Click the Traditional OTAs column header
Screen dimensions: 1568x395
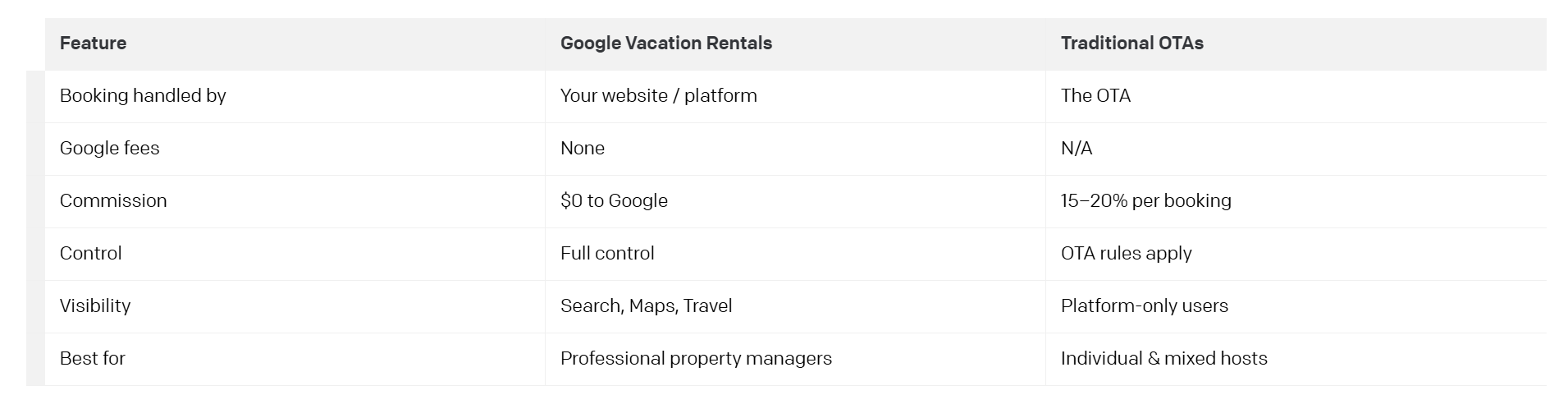[x=1131, y=44]
